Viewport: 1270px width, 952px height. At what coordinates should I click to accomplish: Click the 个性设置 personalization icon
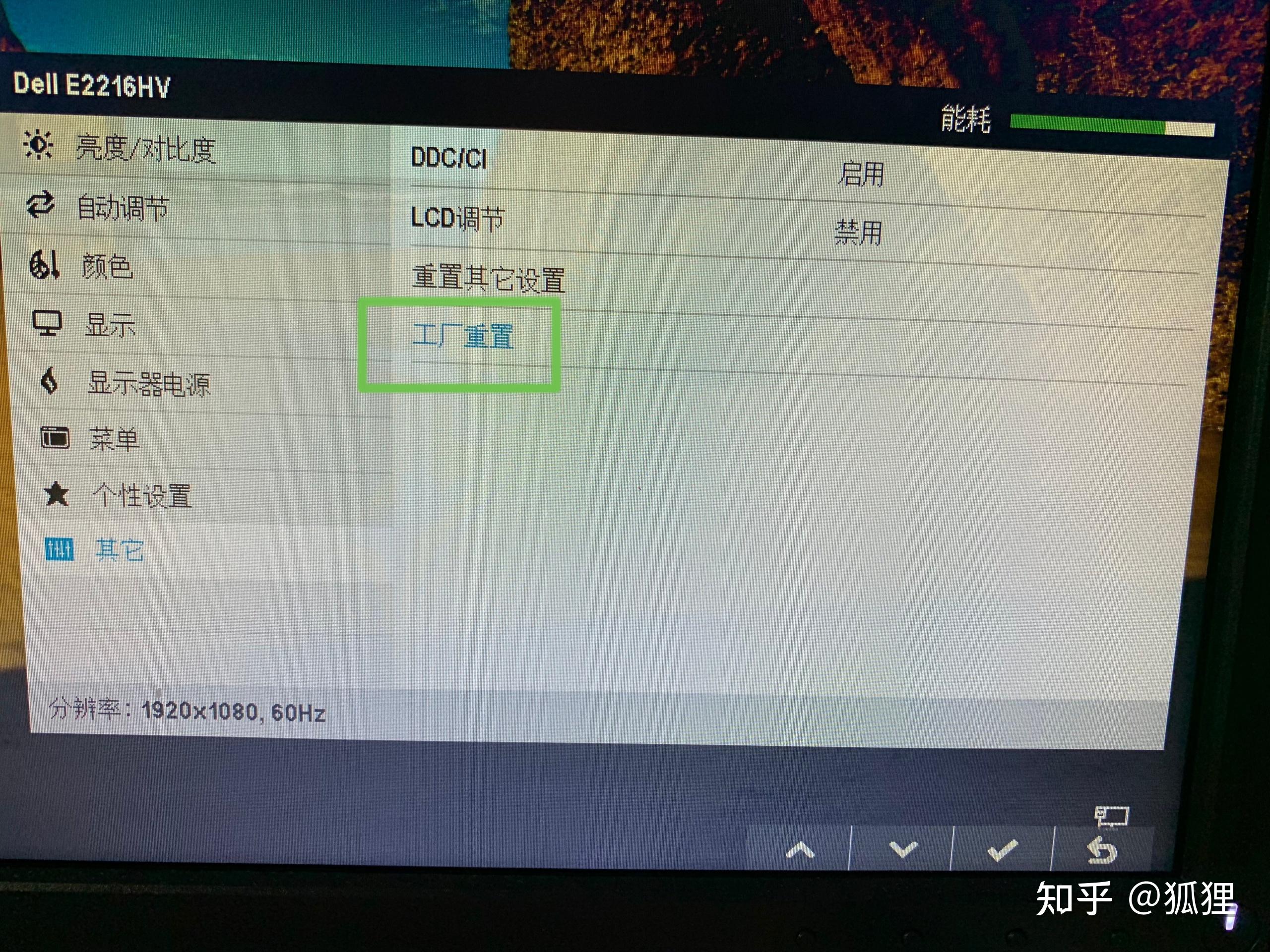[50, 490]
